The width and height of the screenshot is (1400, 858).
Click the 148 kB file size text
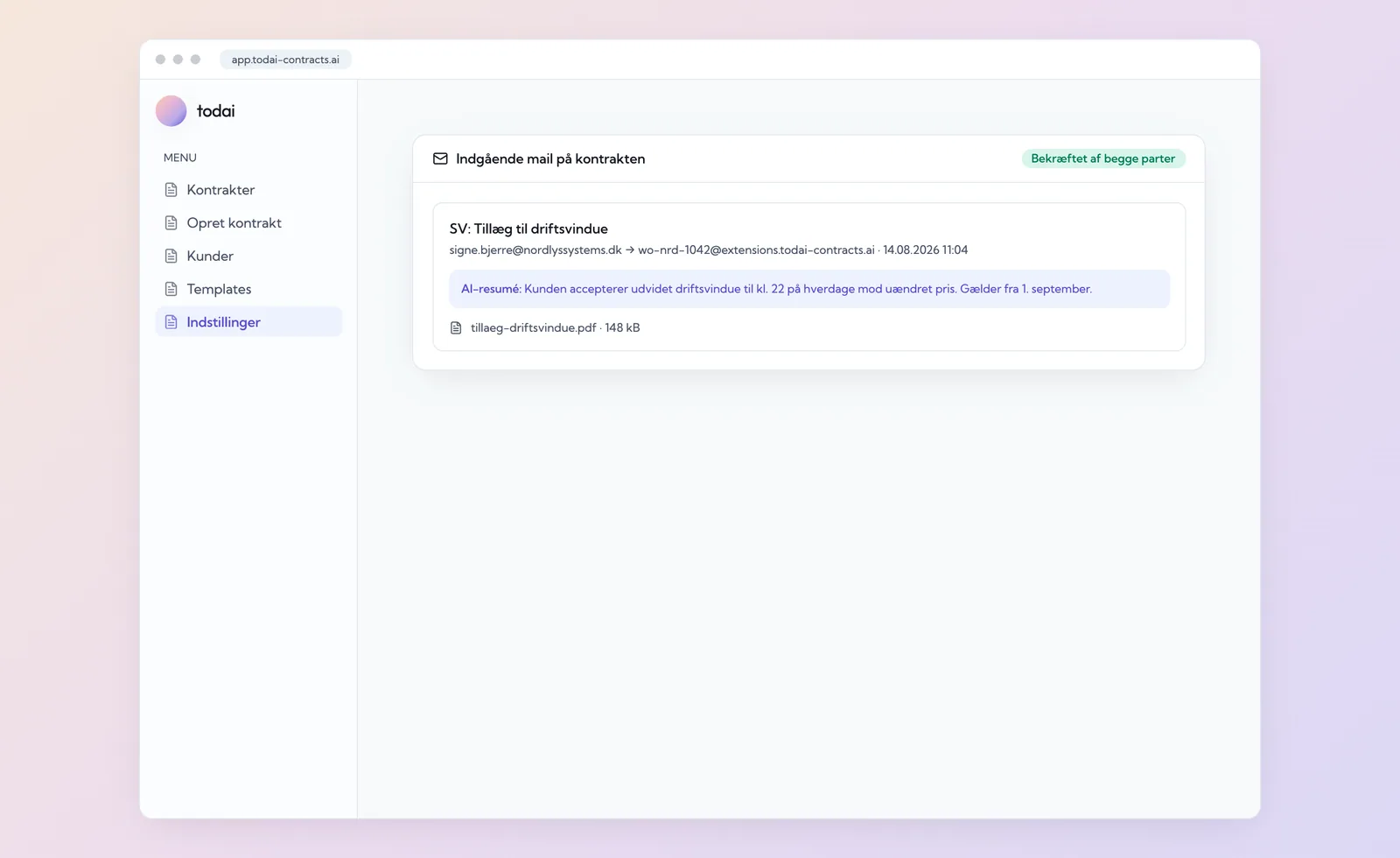click(622, 327)
